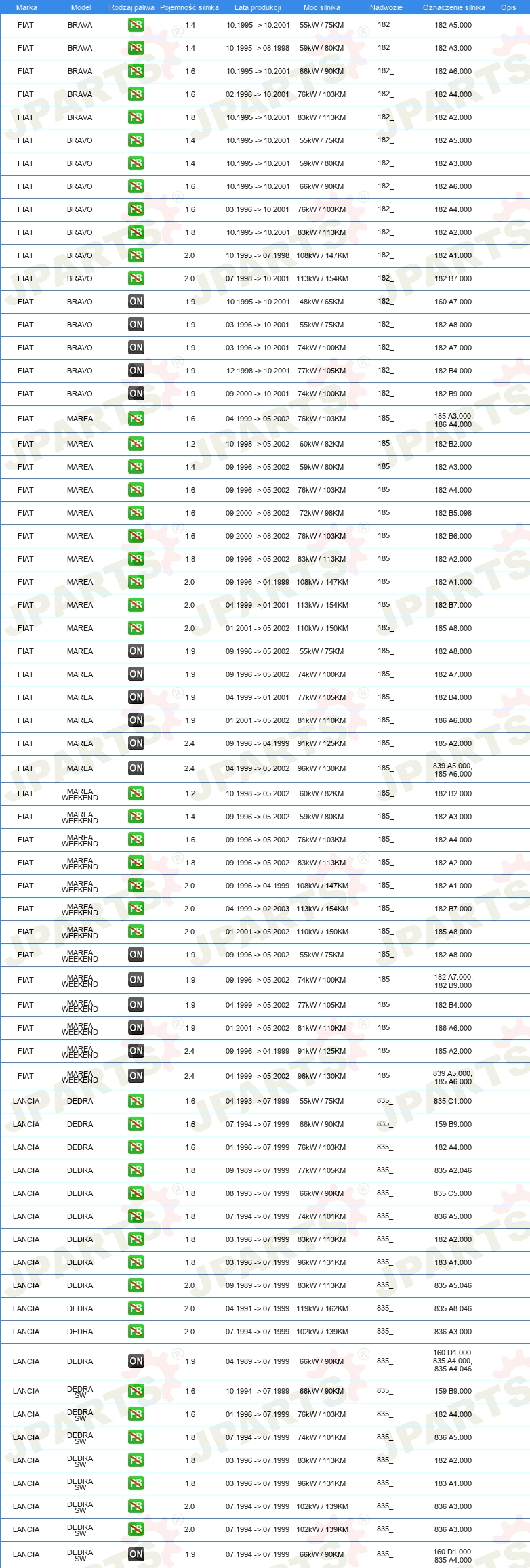530x1568 pixels.
Task: Click diesel ON icon in DEDRA SW 1.9 row
Action: pyautogui.click(x=136, y=1554)
